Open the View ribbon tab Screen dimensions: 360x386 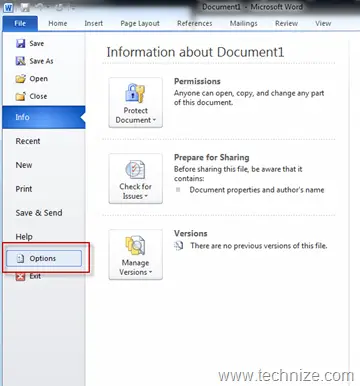click(323, 23)
